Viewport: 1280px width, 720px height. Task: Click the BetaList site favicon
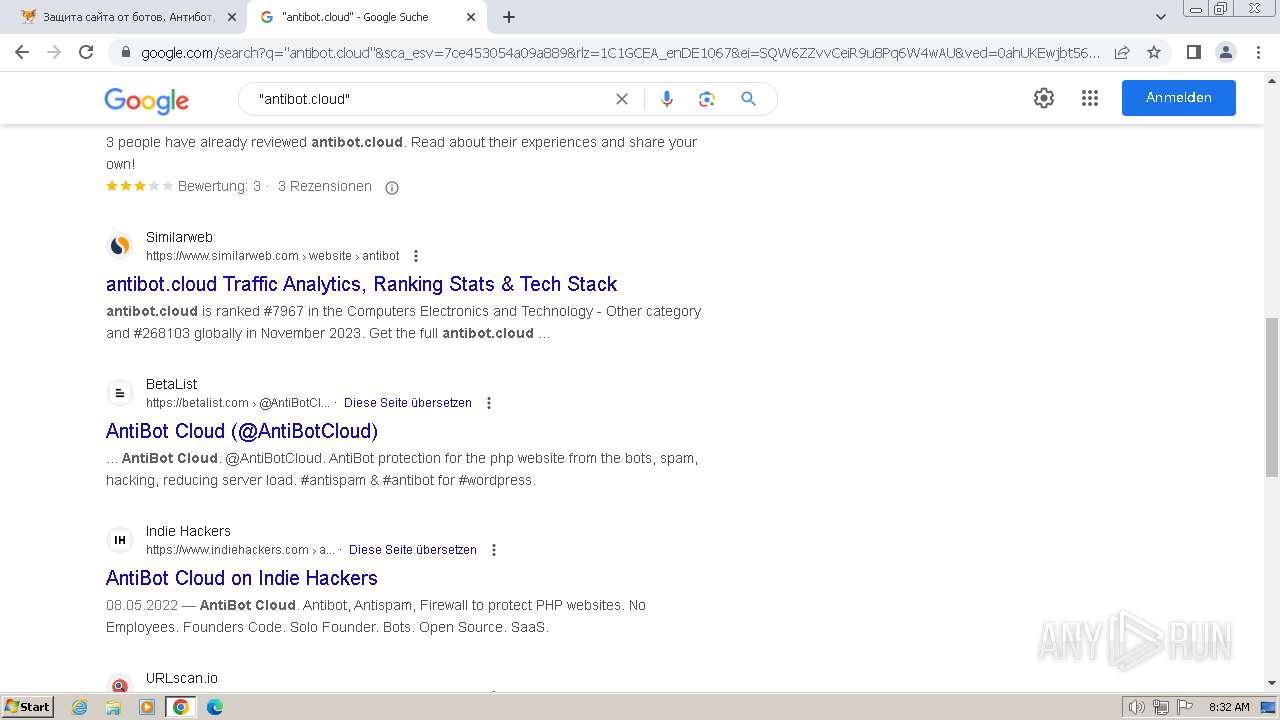(x=120, y=393)
